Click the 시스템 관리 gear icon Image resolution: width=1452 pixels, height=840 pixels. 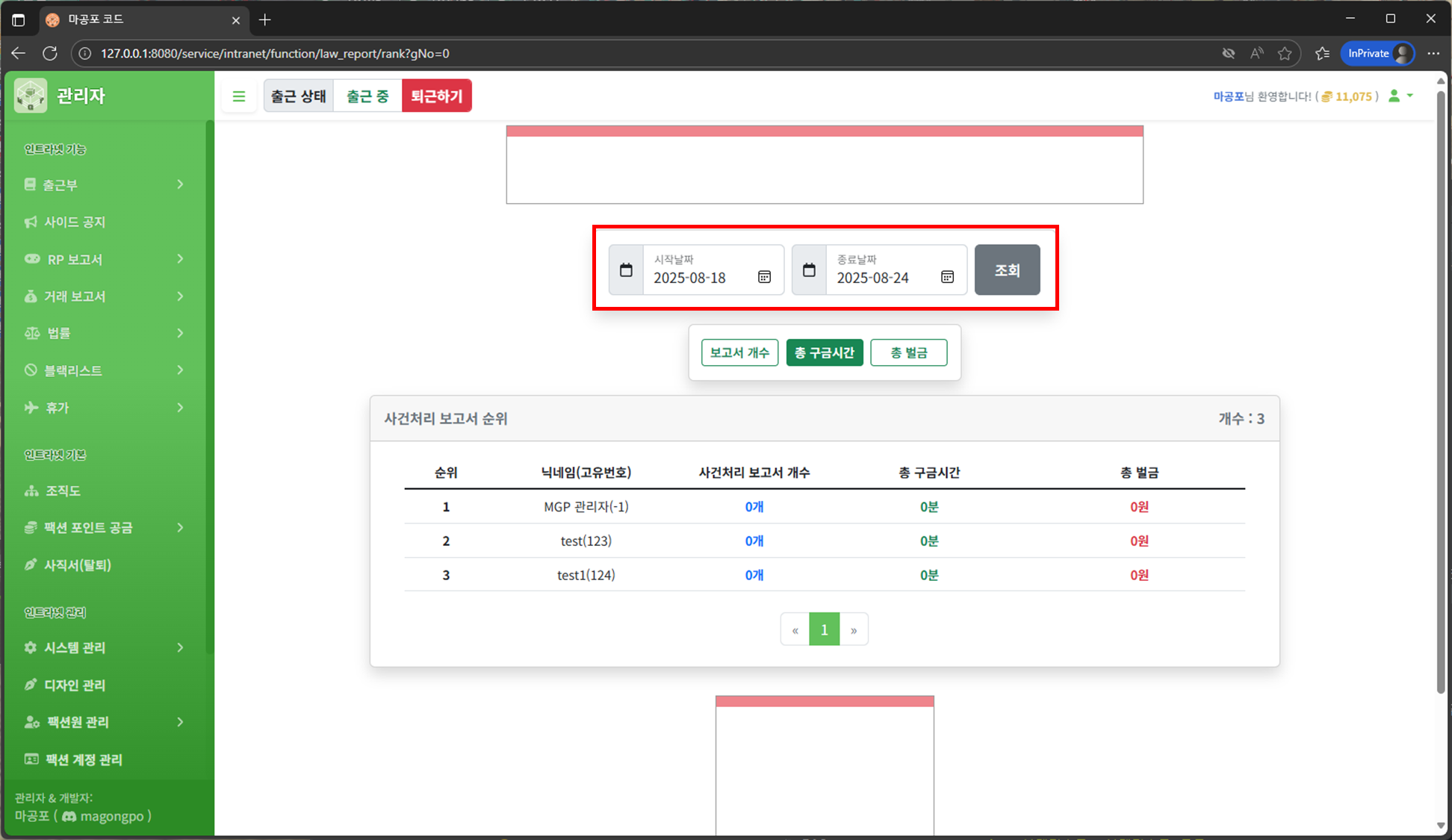(31, 647)
